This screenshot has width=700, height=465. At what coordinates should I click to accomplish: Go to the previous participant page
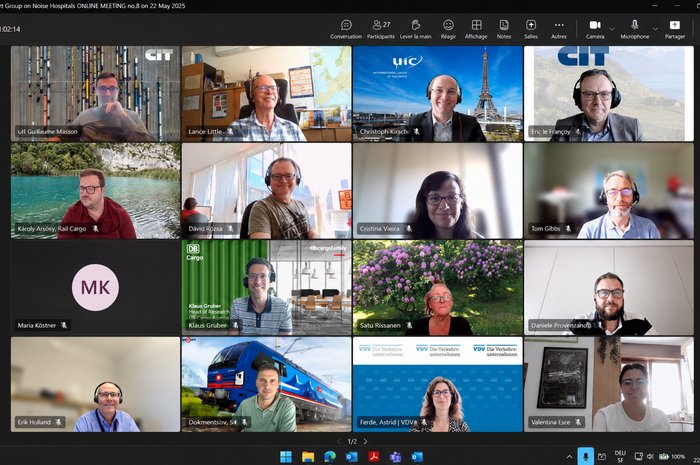[339, 441]
